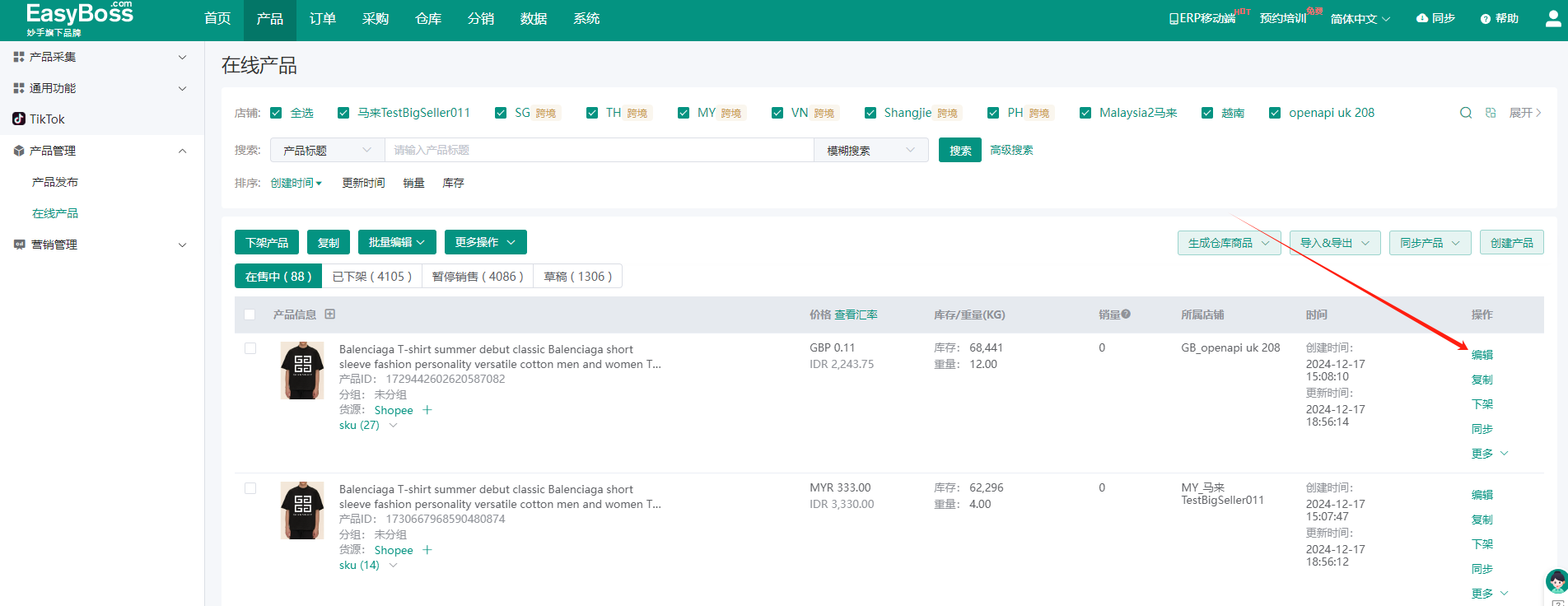Click the 产品管理 cube icon
The image size is (1568, 606).
(x=19, y=151)
